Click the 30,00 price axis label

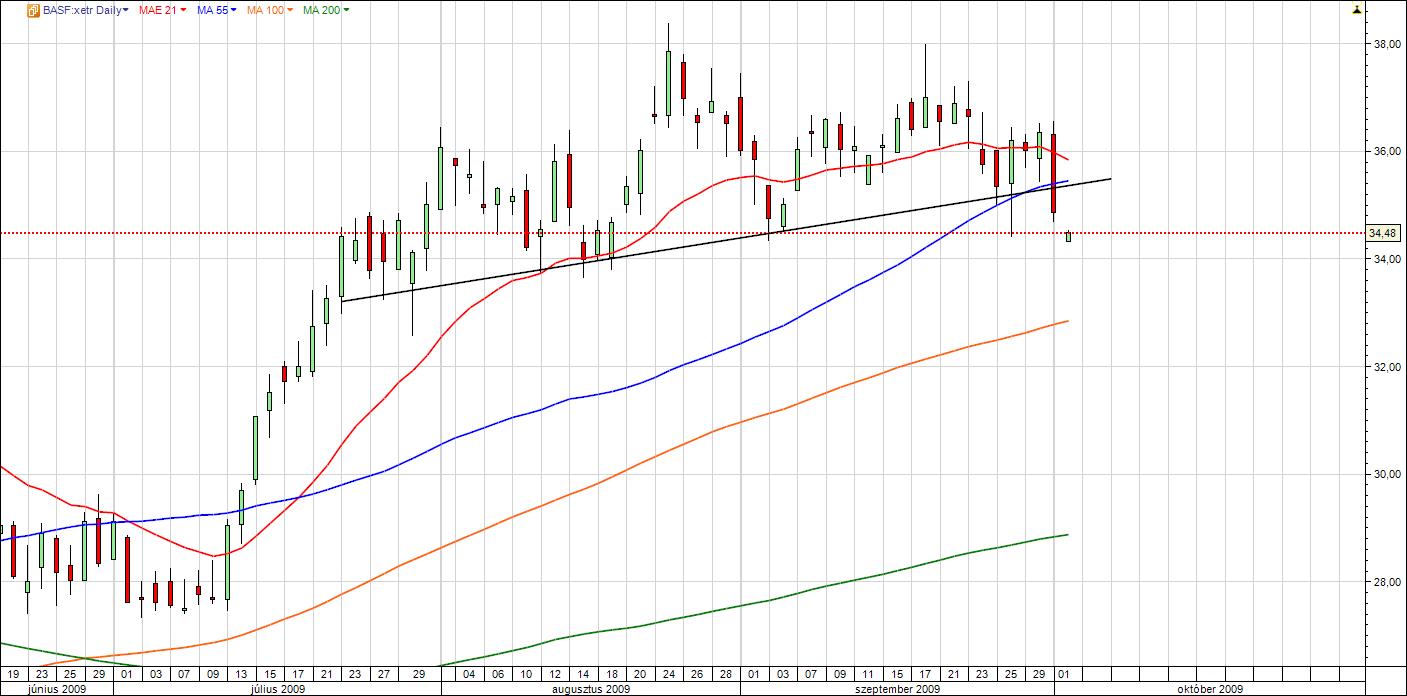[x=1386, y=474]
